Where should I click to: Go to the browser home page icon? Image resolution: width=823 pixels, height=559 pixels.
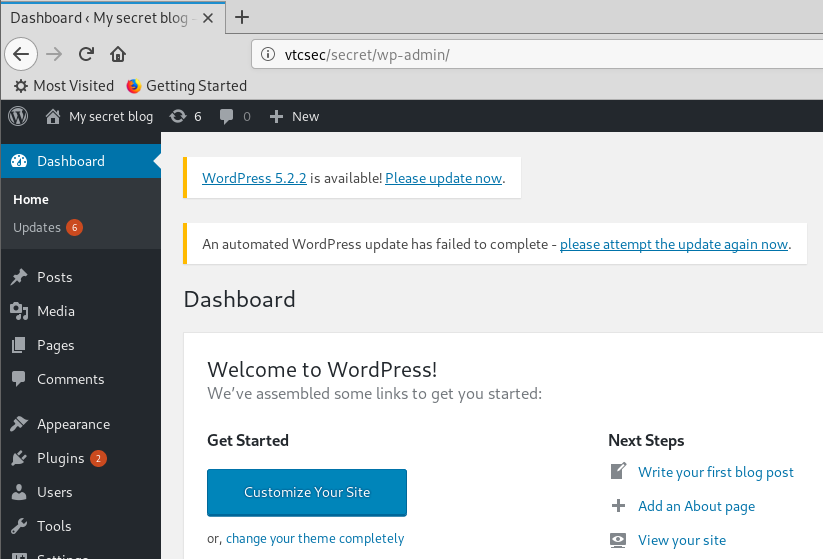click(117, 54)
